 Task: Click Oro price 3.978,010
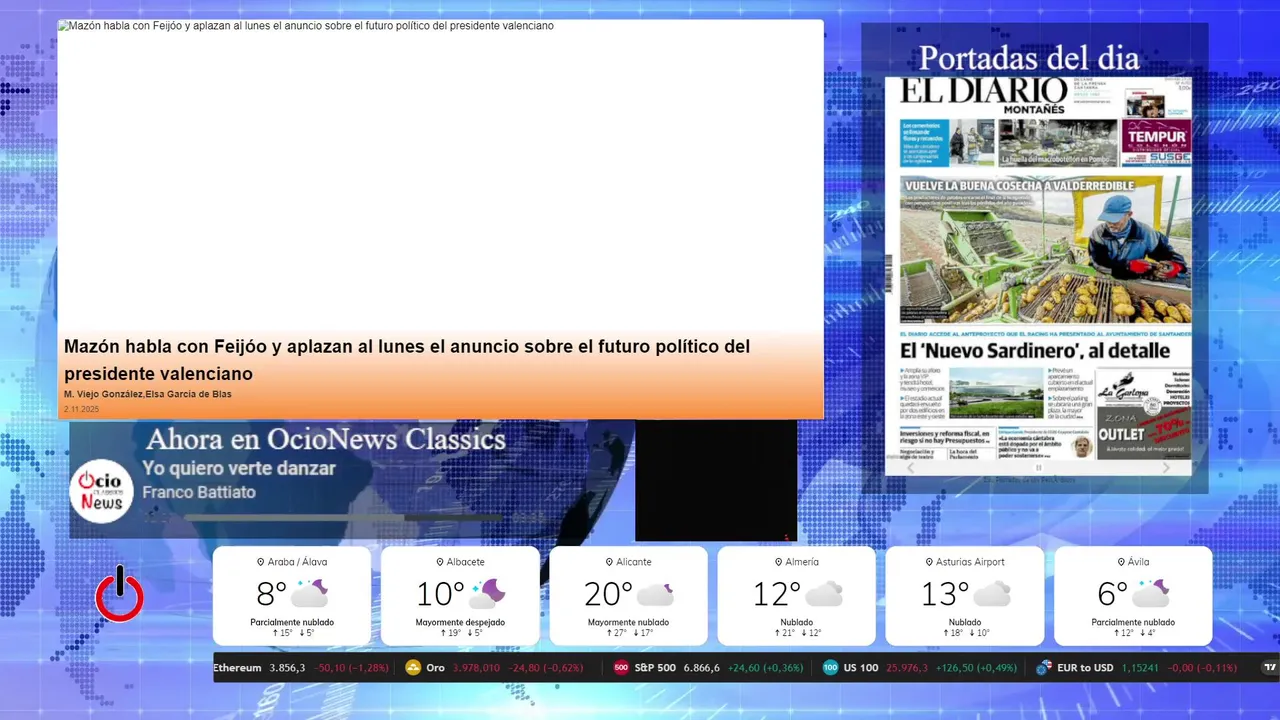476,668
